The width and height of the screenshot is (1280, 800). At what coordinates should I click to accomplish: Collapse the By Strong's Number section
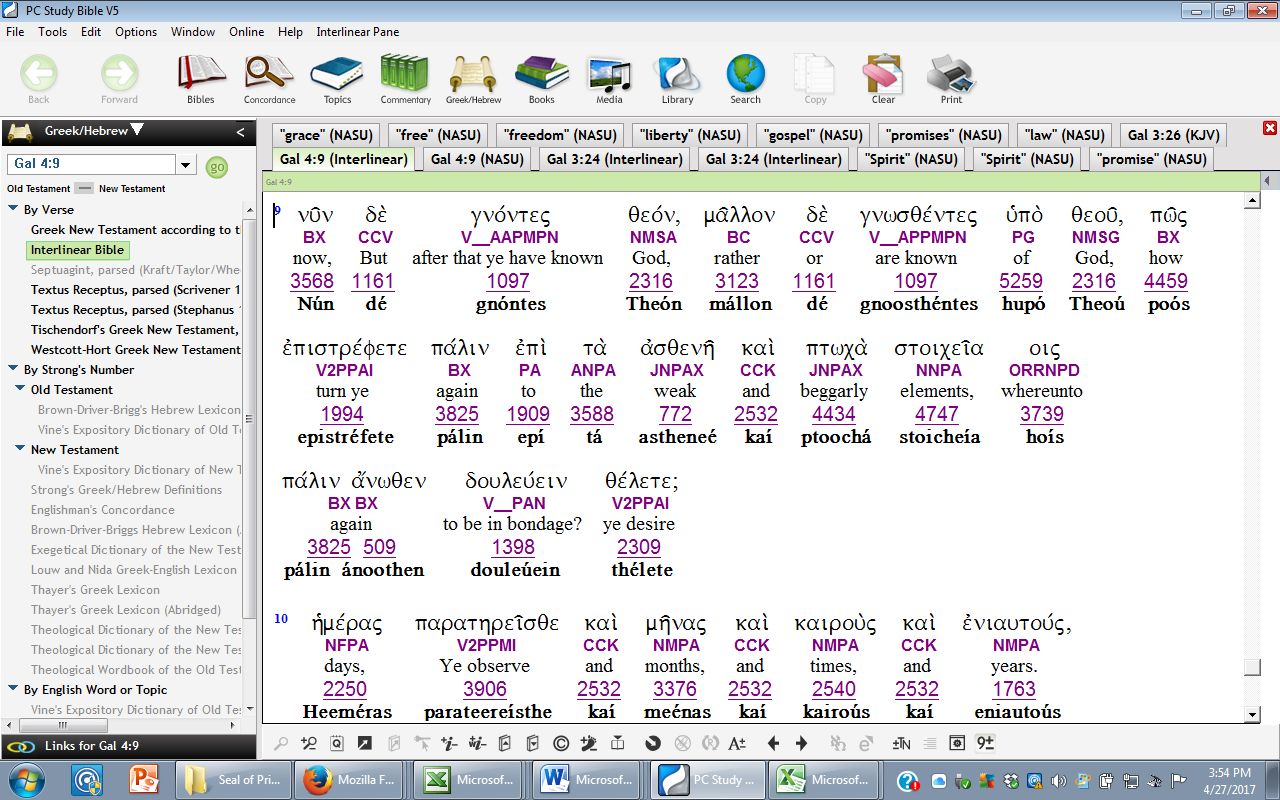coord(14,369)
